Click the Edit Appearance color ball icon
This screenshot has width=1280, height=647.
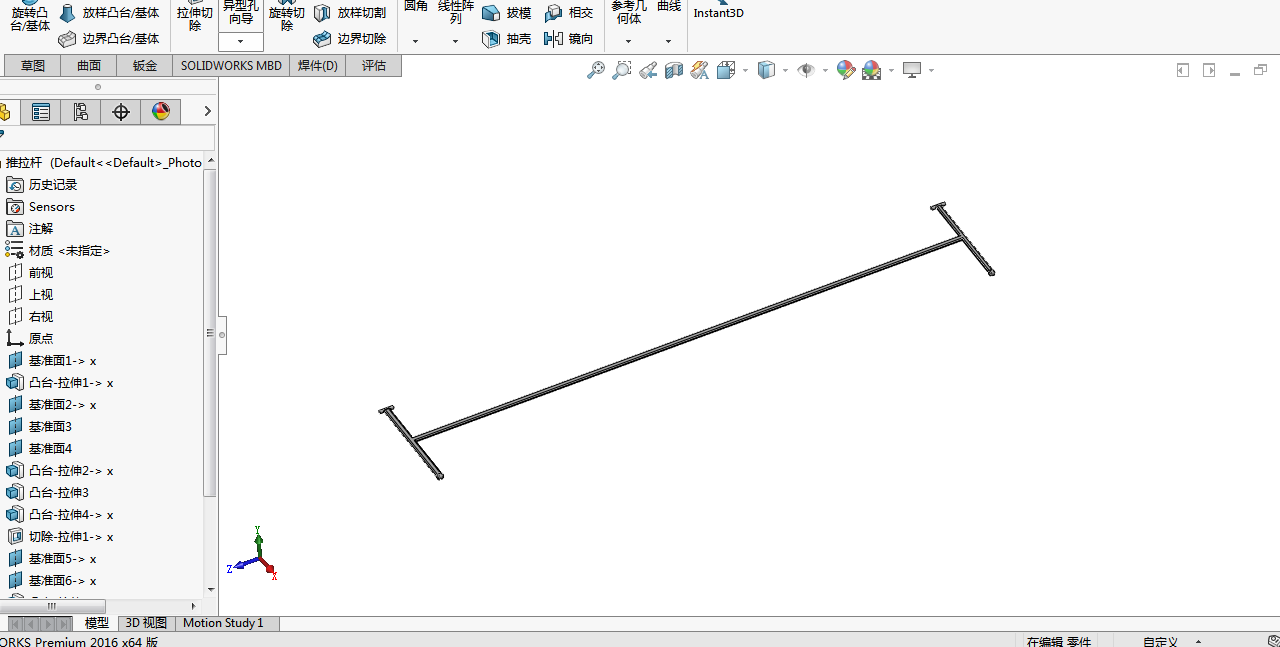(846, 70)
